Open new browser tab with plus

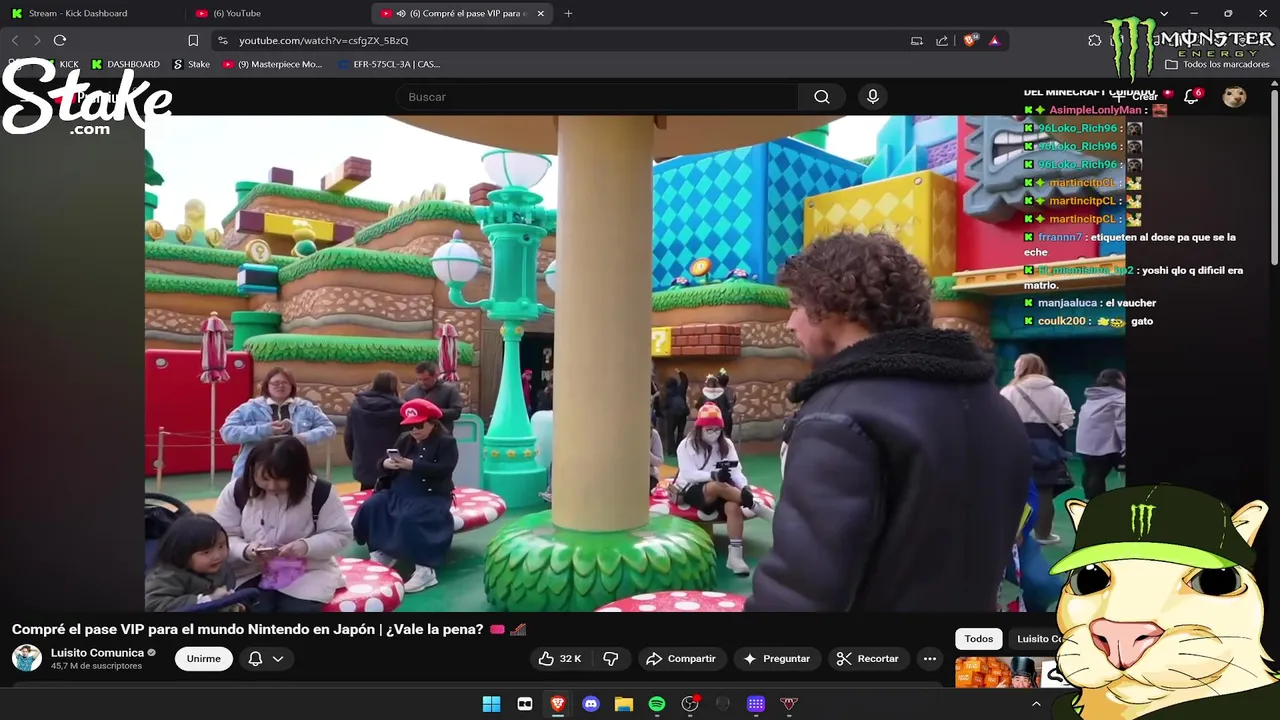click(568, 14)
